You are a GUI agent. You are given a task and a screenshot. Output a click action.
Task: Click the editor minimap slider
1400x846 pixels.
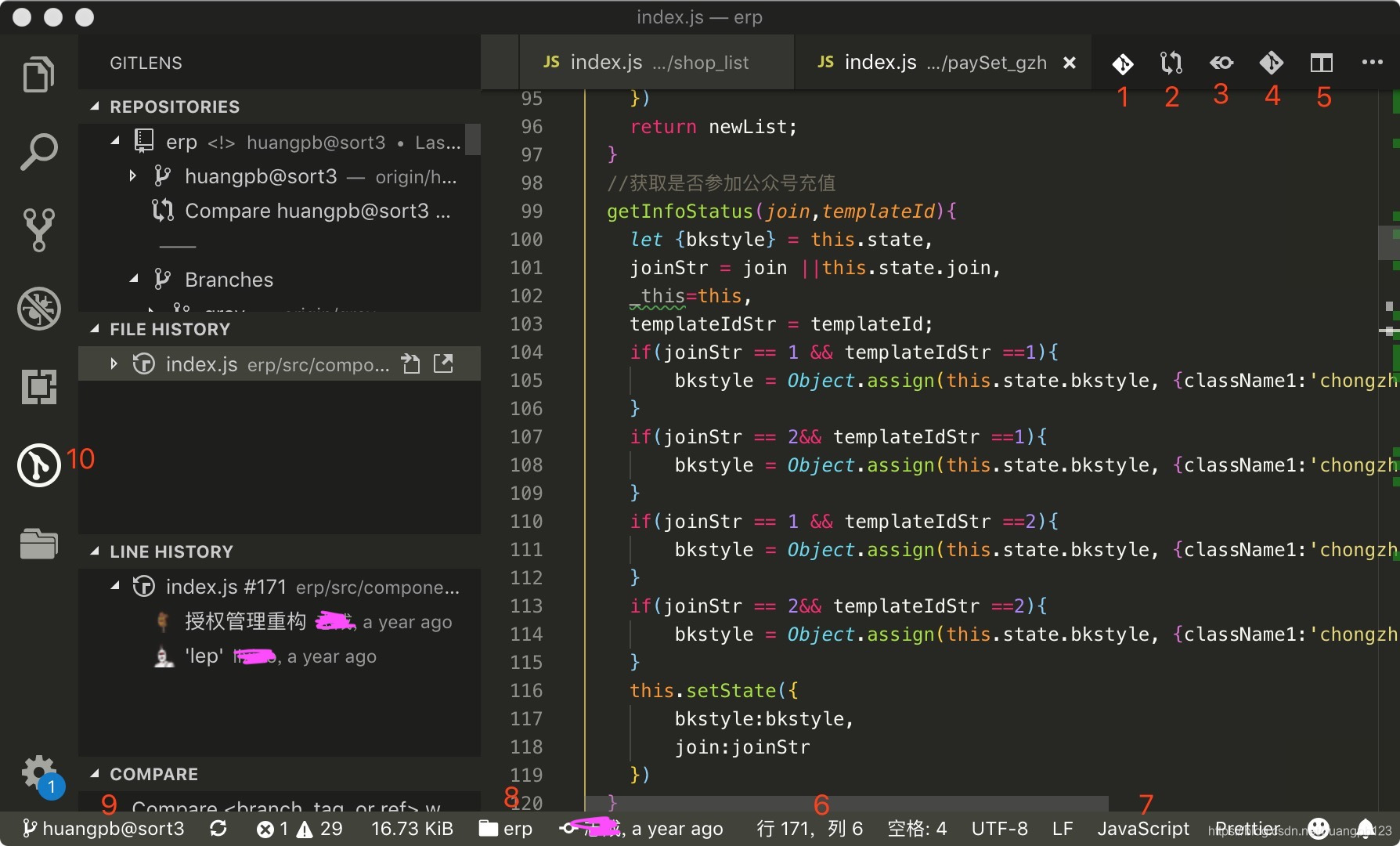(1388, 242)
